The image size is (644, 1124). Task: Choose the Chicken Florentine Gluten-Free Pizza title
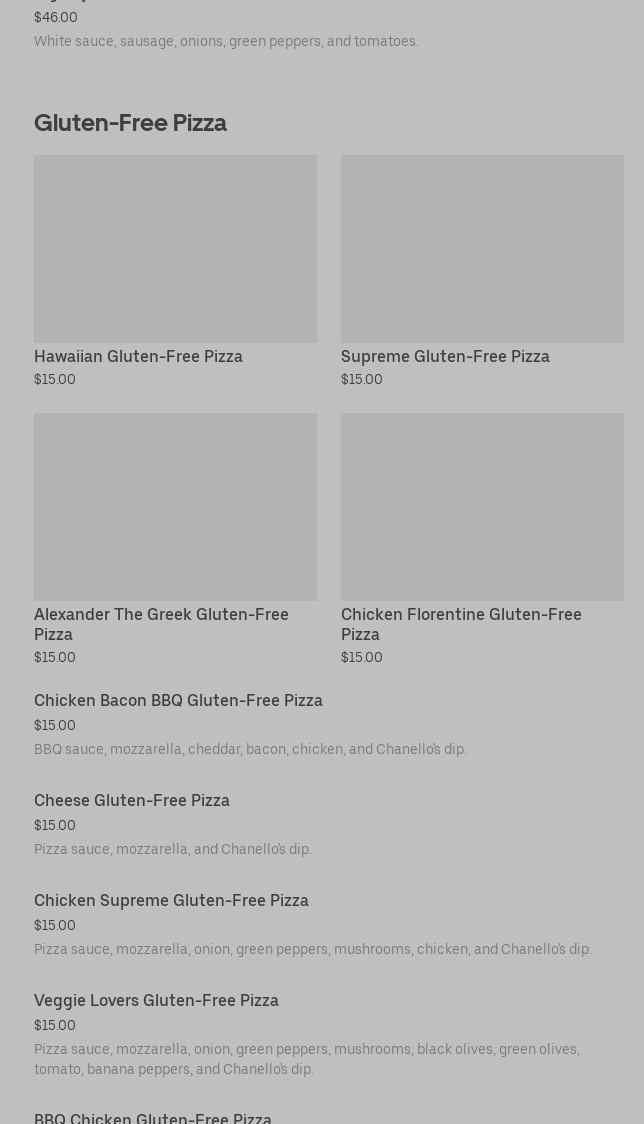coord(461,624)
